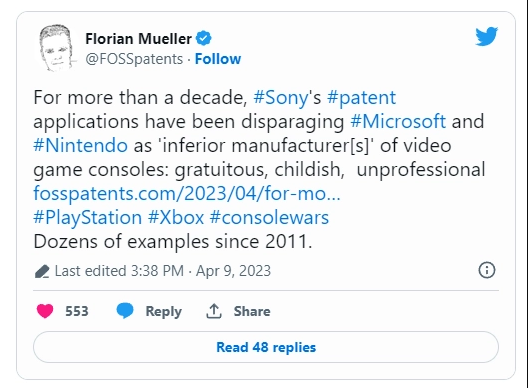Click the reply speech bubble icon
Screen dimensions: 528x388
125,311
